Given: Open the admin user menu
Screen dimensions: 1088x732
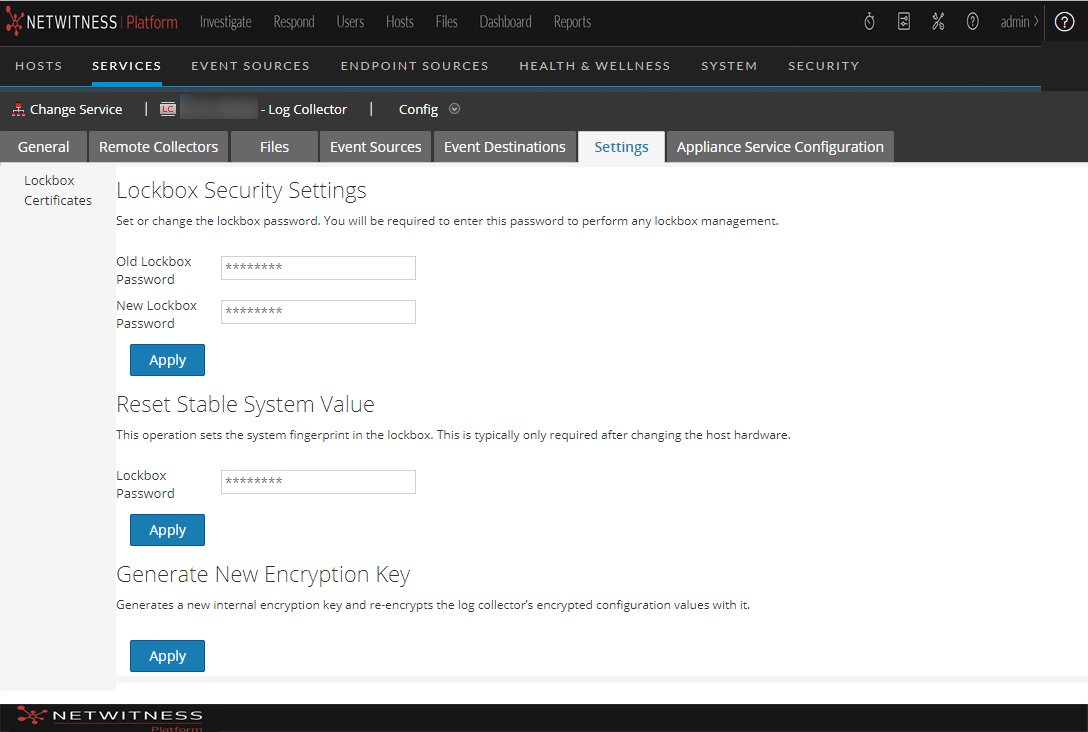Looking at the screenshot, I should (x=1018, y=22).
